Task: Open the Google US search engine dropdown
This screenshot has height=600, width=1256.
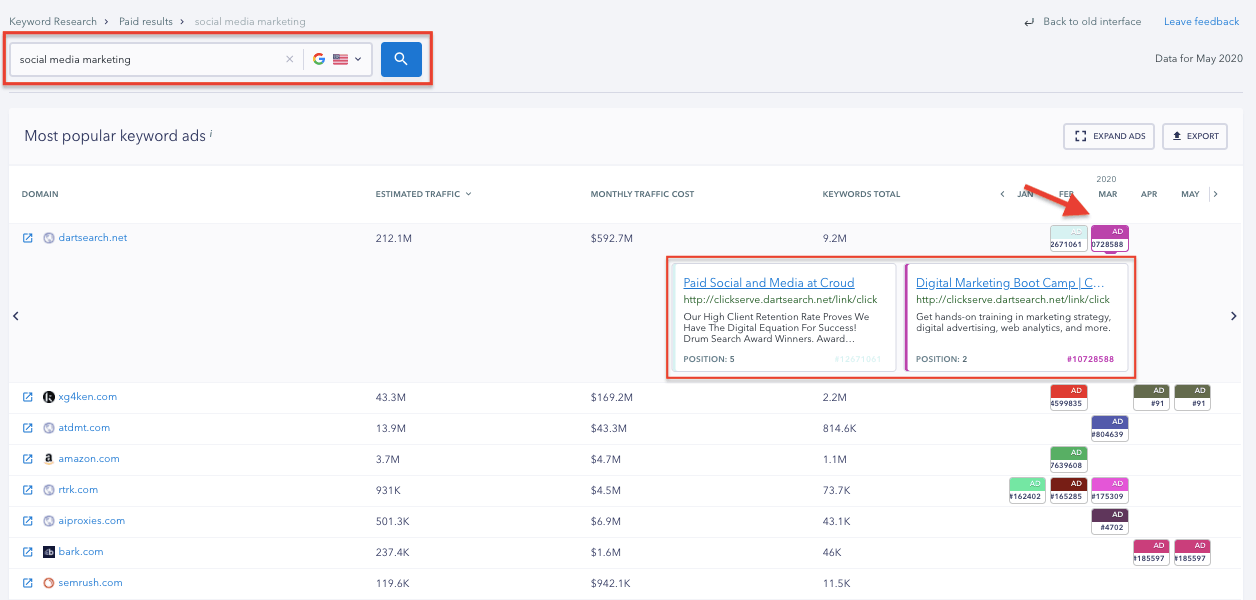Action: click(x=337, y=59)
